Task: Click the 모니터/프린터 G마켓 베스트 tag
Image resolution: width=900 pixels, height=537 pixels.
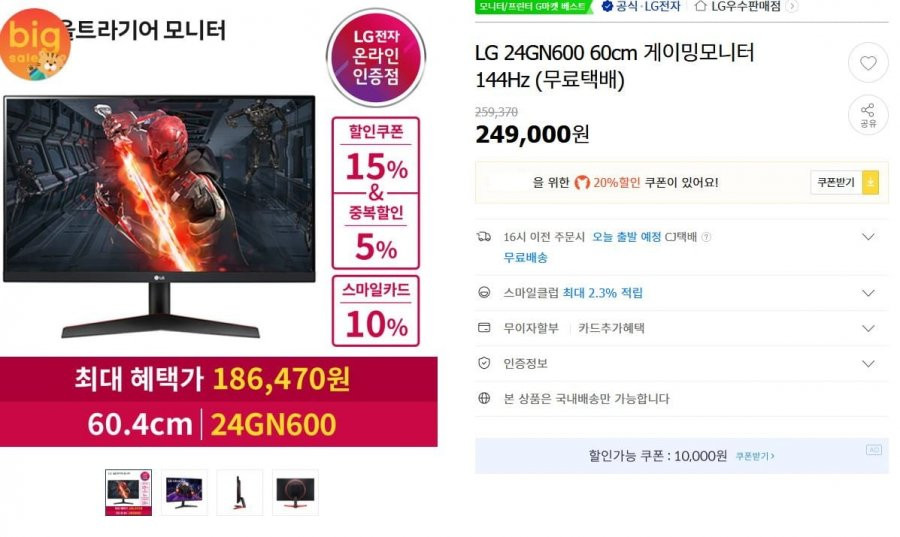Action: [x=533, y=6]
